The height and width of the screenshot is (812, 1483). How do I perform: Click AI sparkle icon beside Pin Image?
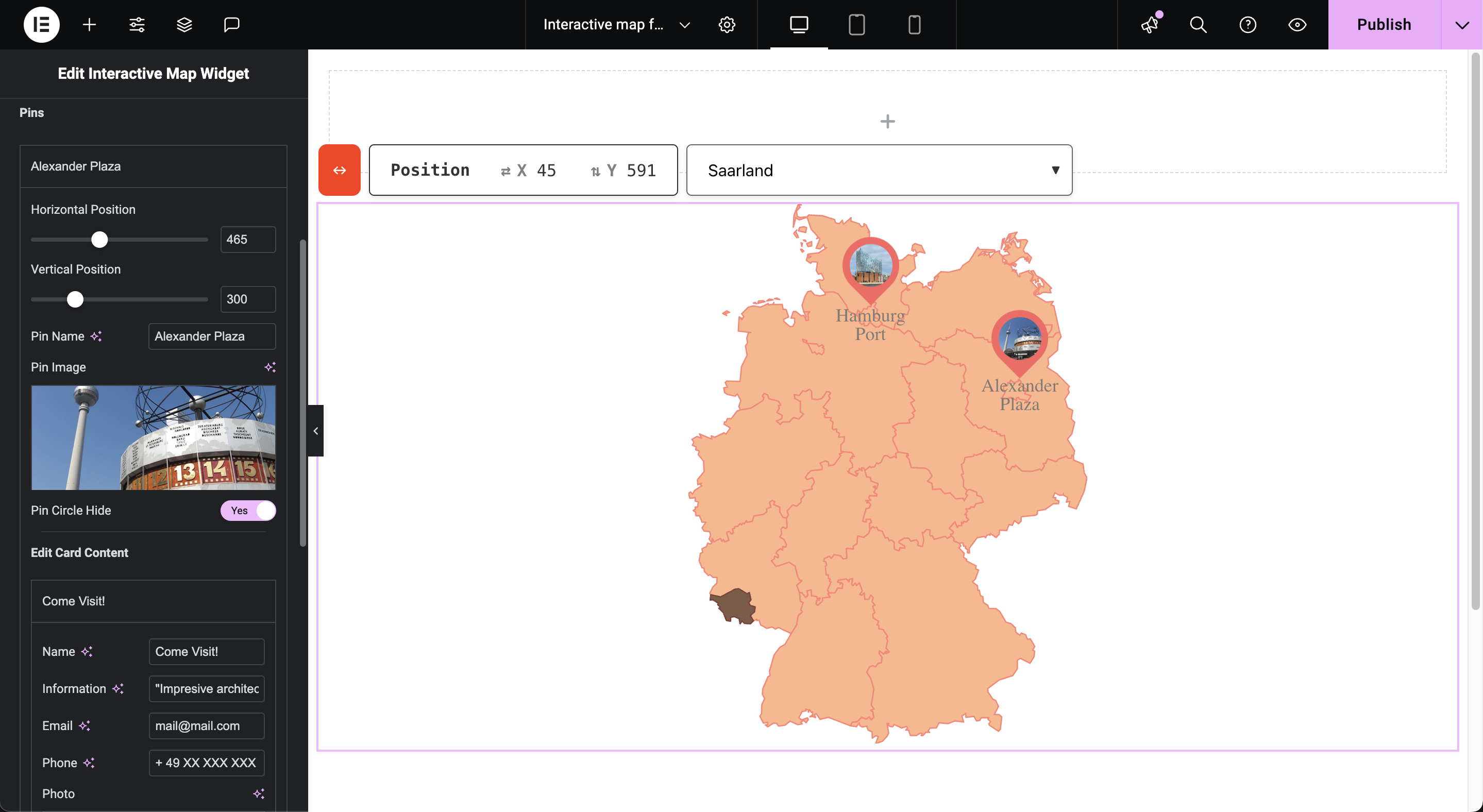click(270, 367)
